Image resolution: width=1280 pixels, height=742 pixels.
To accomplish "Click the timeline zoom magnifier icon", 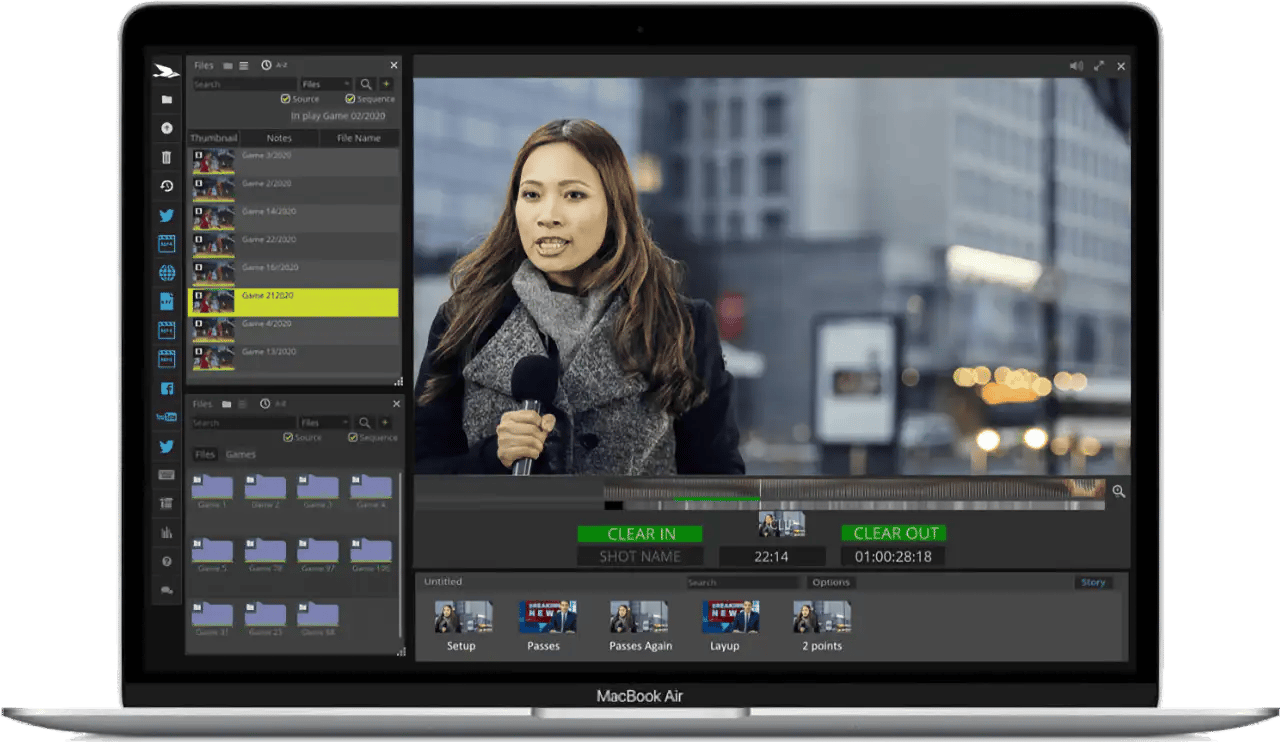I will click(1118, 491).
